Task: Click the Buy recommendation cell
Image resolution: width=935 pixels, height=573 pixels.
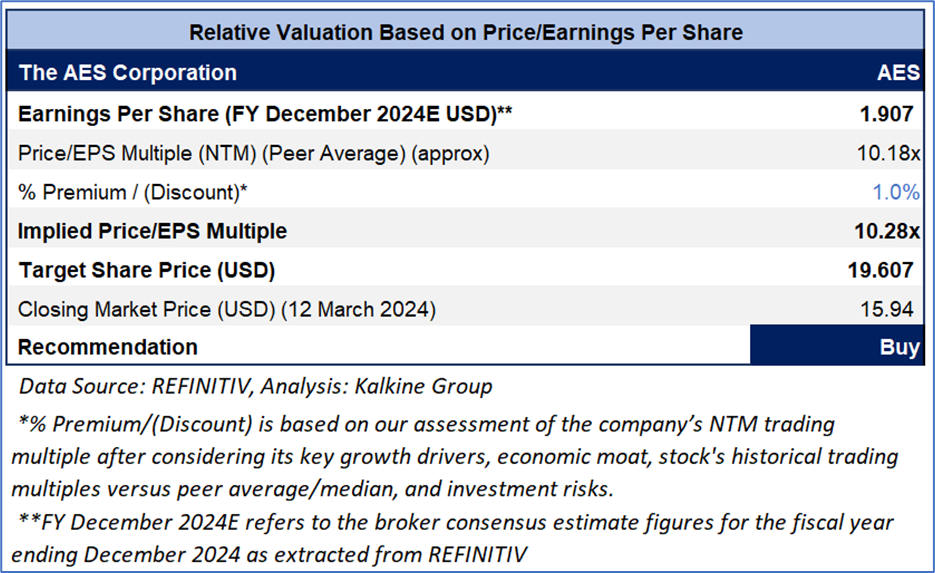Action: [899, 347]
